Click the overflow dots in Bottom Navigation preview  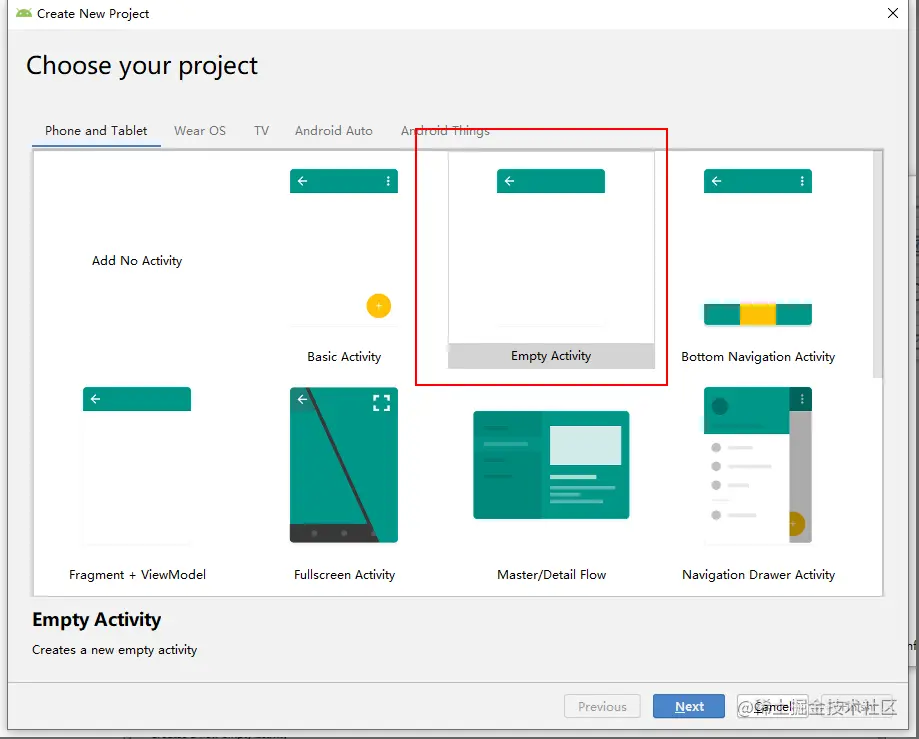coord(802,181)
